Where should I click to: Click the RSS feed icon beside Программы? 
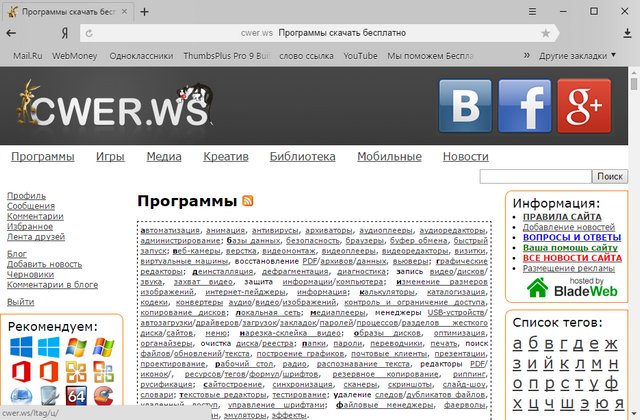(x=247, y=202)
